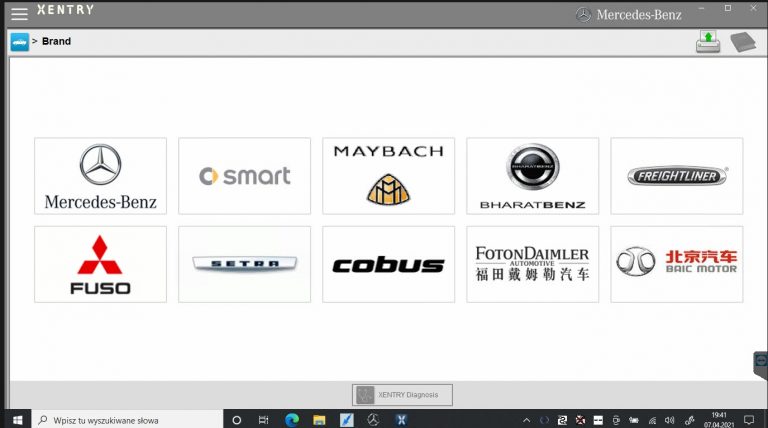Open Task View on the taskbar
The width and height of the screenshot is (768, 428).
(x=264, y=420)
